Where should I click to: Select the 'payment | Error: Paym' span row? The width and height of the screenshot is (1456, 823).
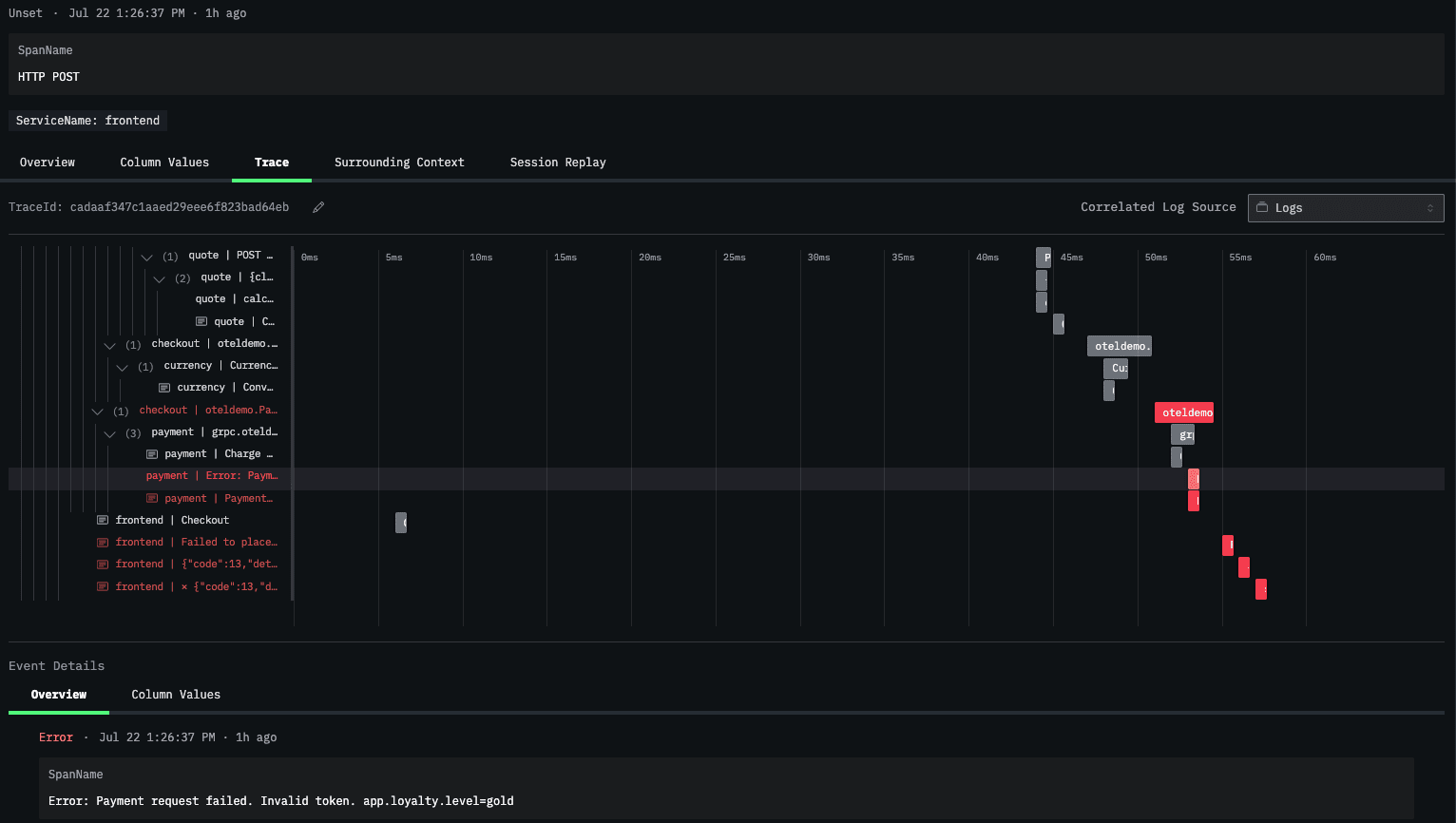pyautogui.click(x=211, y=476)
